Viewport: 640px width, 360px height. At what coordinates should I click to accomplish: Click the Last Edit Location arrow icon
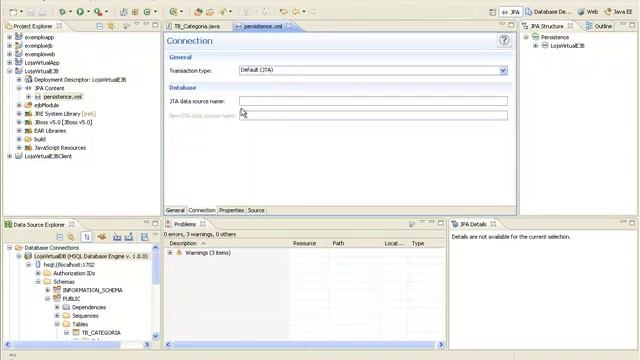[283, 12]
